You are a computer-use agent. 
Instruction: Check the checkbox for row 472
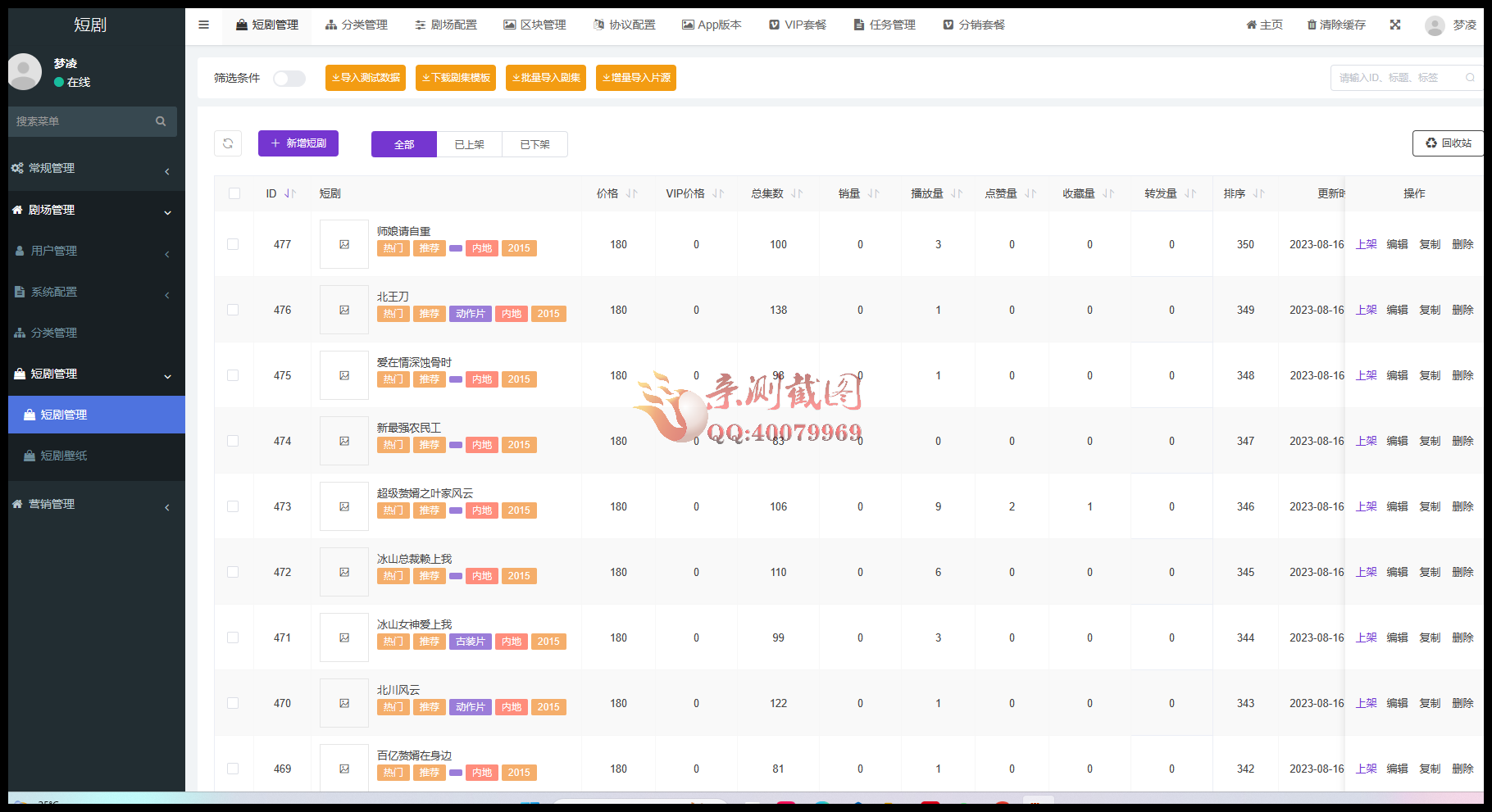click(x=233, y=572)
